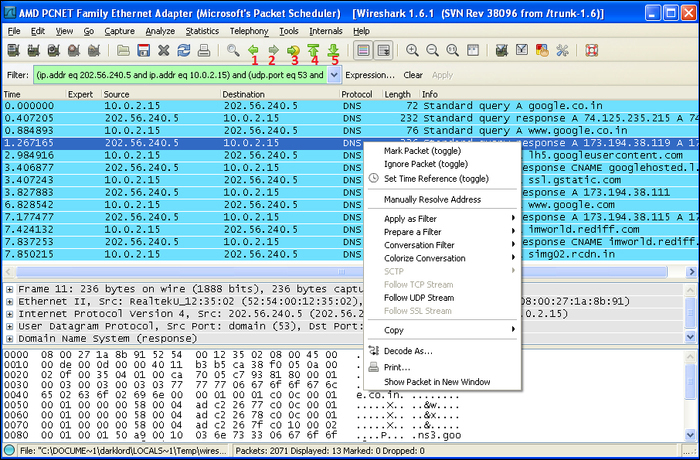The height and width of the screenshot is (460, 700).
Task: Open Prepare a Filter submenu
Action: (x=442, y=232)
